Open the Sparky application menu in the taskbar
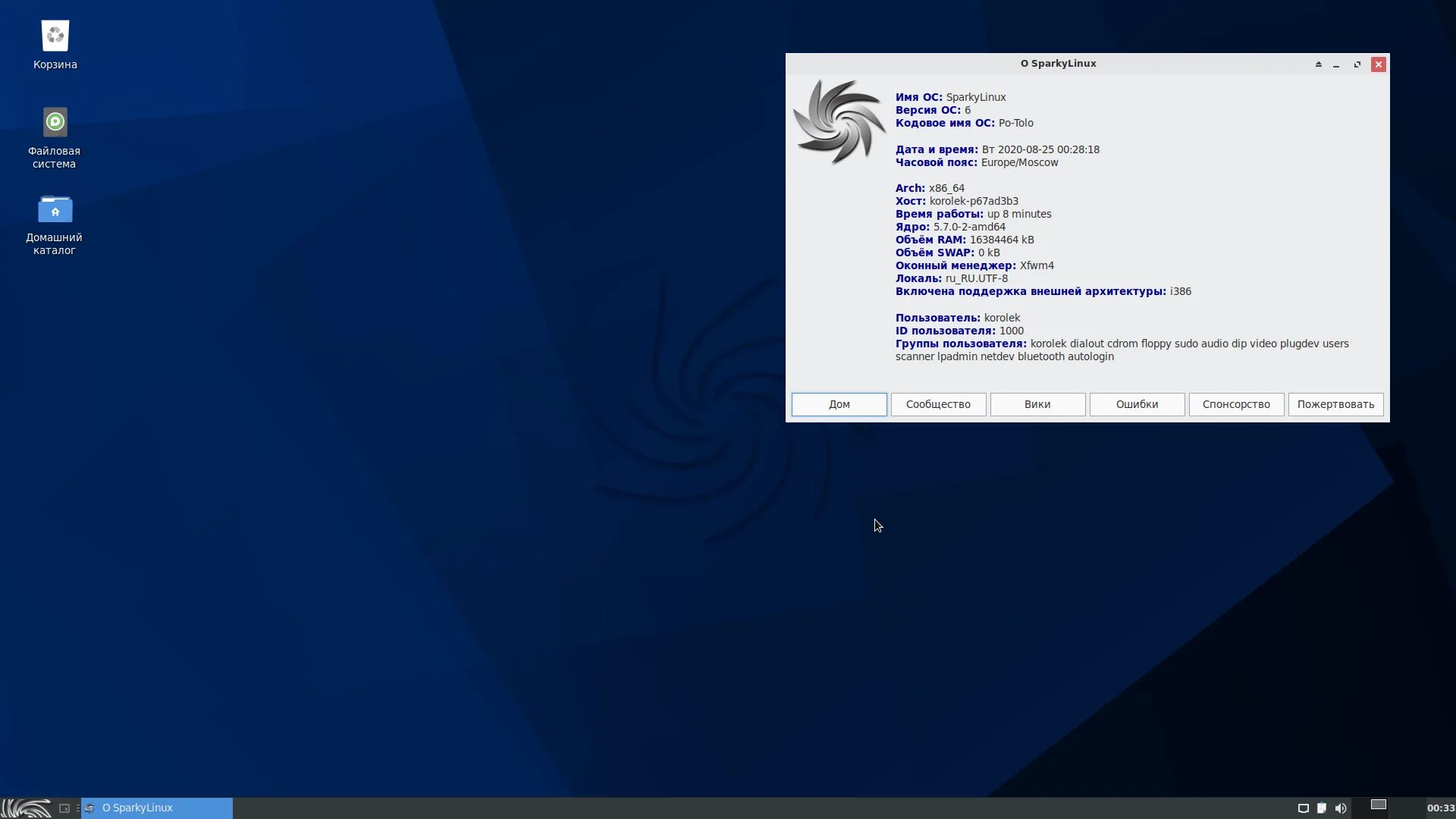 [27, 808]
